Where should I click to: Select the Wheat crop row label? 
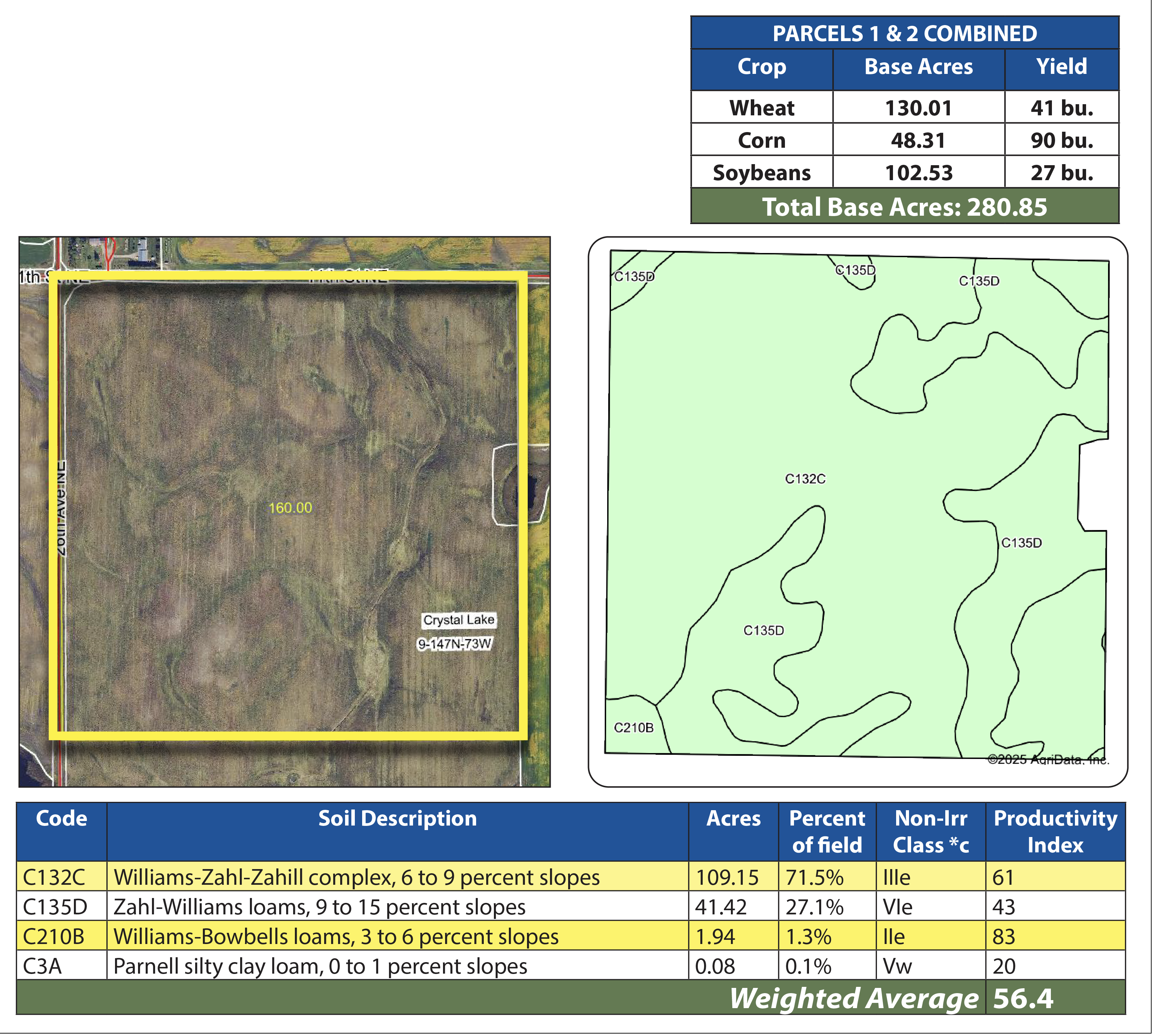point(761,108)
